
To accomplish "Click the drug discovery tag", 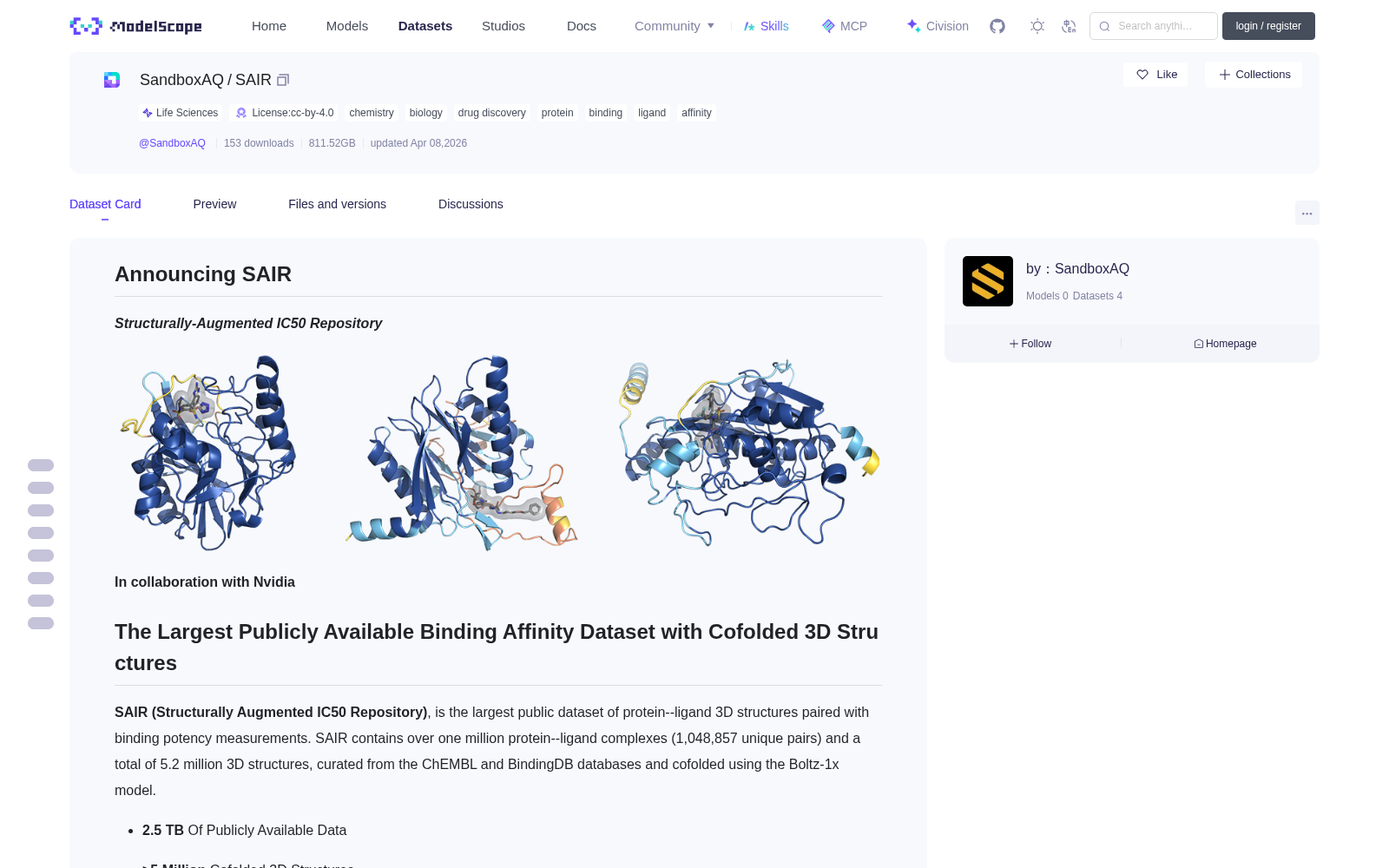I will (492, 113).
